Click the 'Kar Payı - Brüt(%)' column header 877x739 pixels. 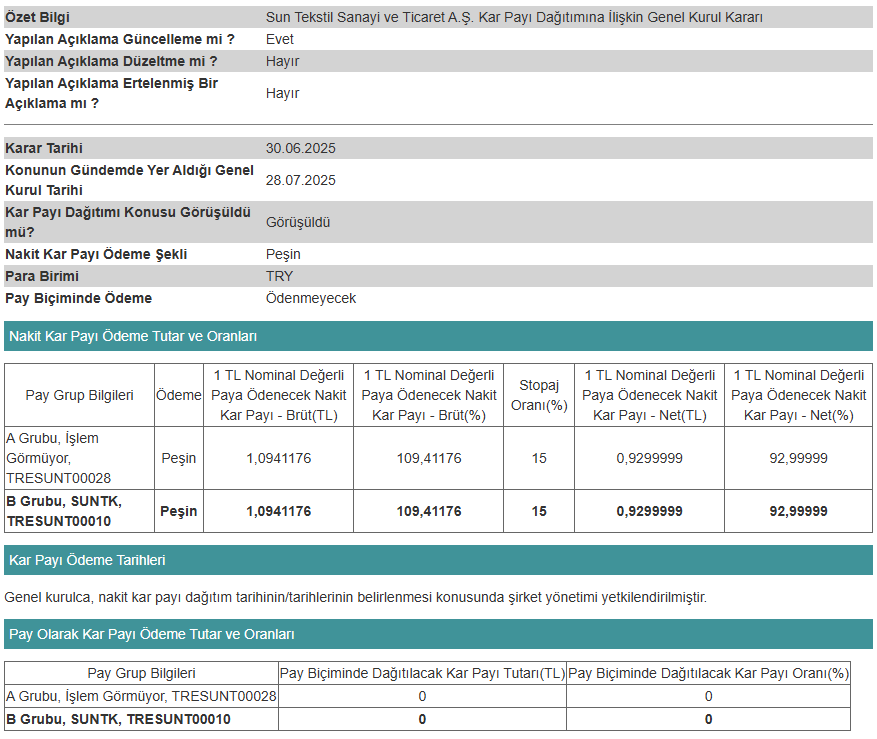point(429,396)
